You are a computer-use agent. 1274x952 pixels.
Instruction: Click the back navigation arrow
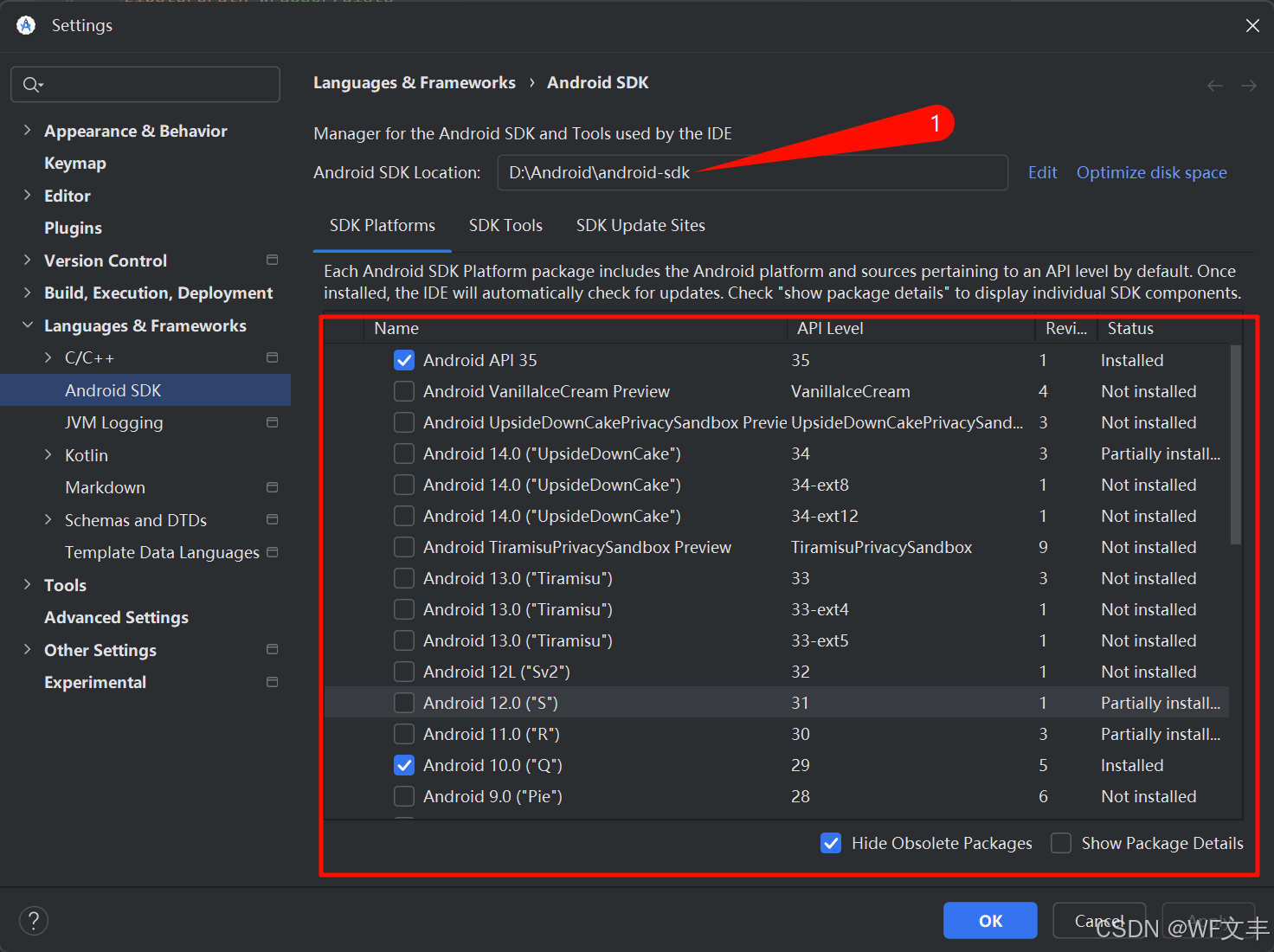[1214, 85]
